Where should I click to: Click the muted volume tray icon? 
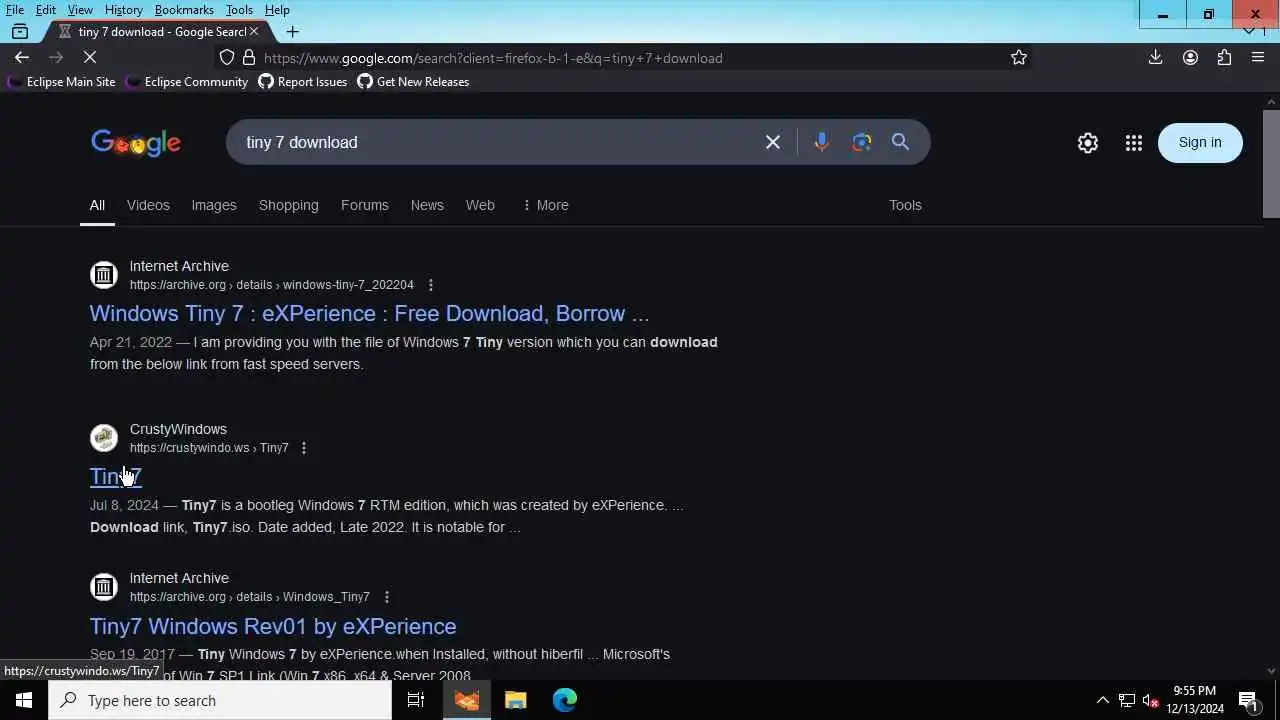(x=1150, y=700)
